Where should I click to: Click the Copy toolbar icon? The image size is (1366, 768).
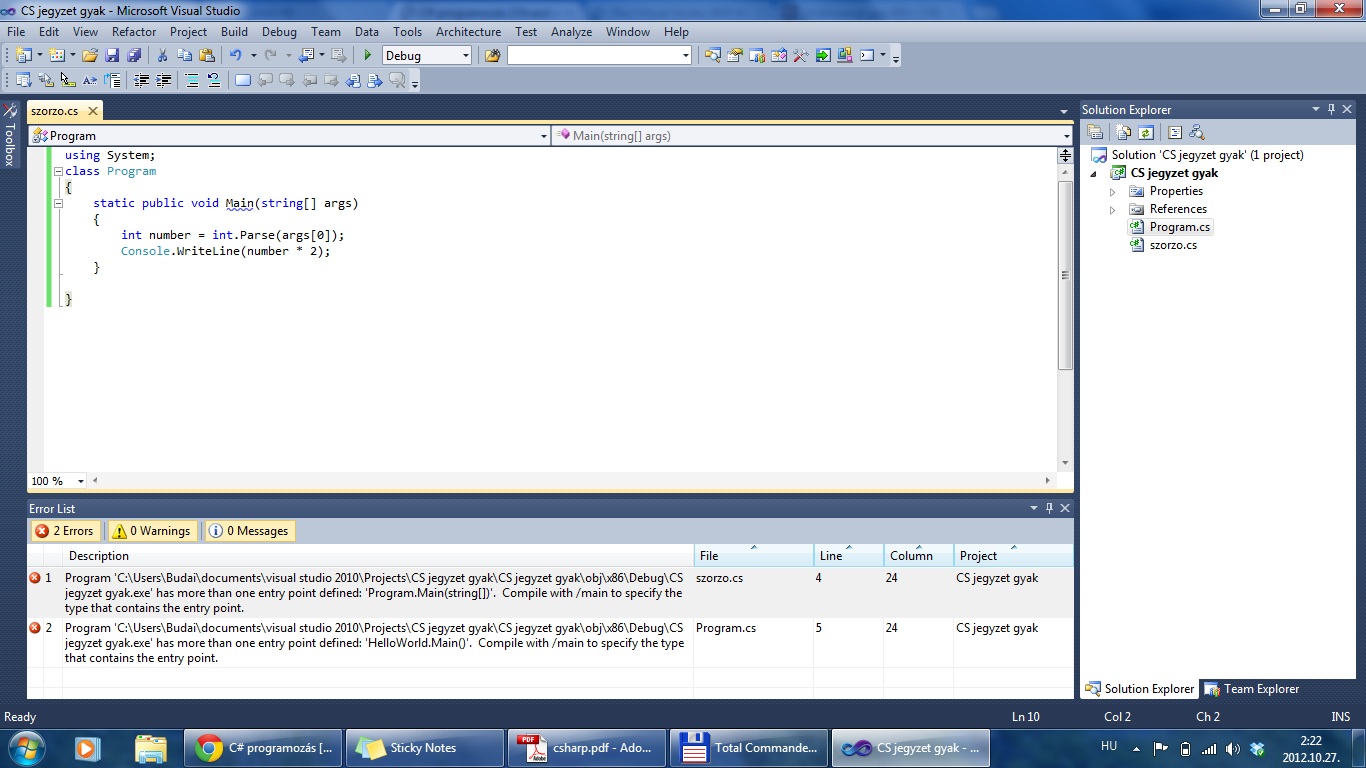[185, 56]
